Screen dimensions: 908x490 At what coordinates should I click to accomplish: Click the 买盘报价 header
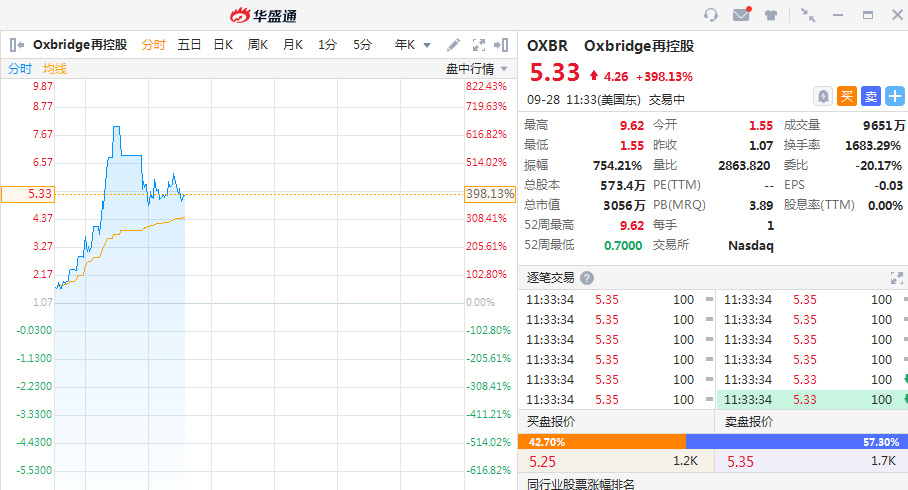pyautogui.click(x=551, y=422)
